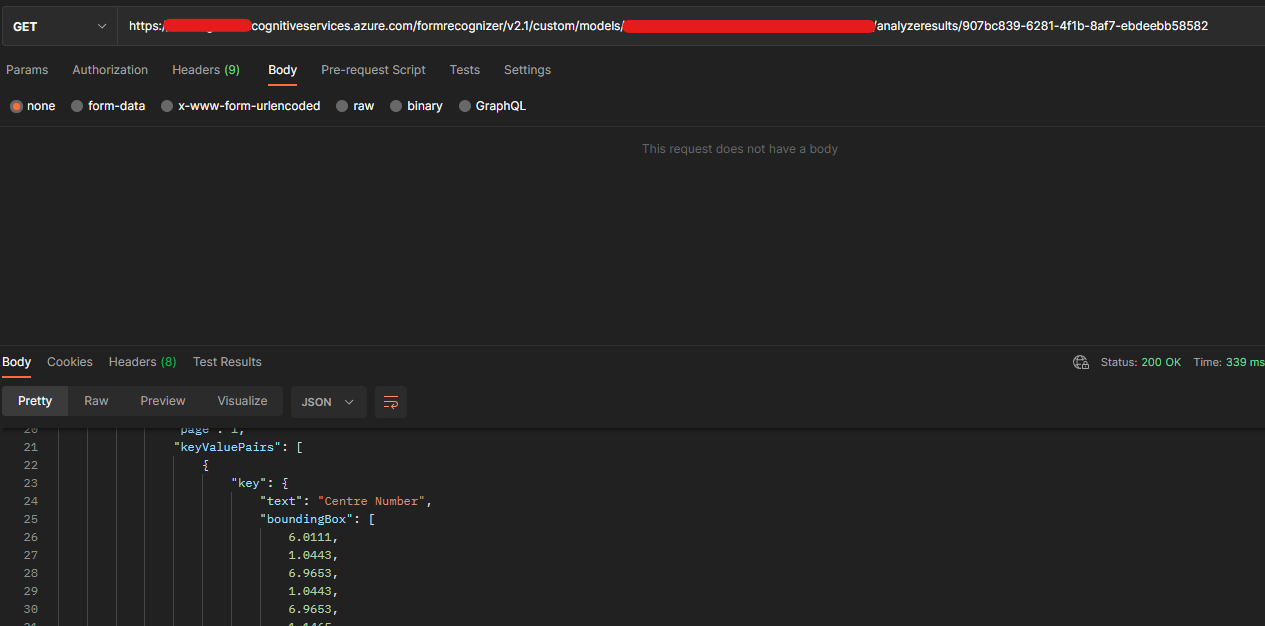Select x-www-form-urlencoded body type
This screenshot has width=1265, height=626.
[x=241, y=106]
